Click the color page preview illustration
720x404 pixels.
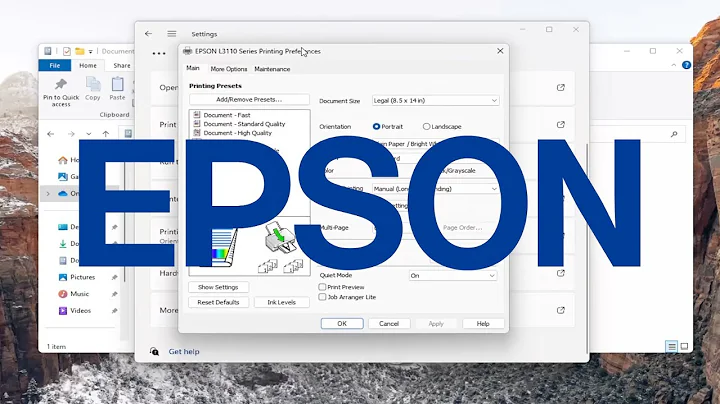[225, 247]
